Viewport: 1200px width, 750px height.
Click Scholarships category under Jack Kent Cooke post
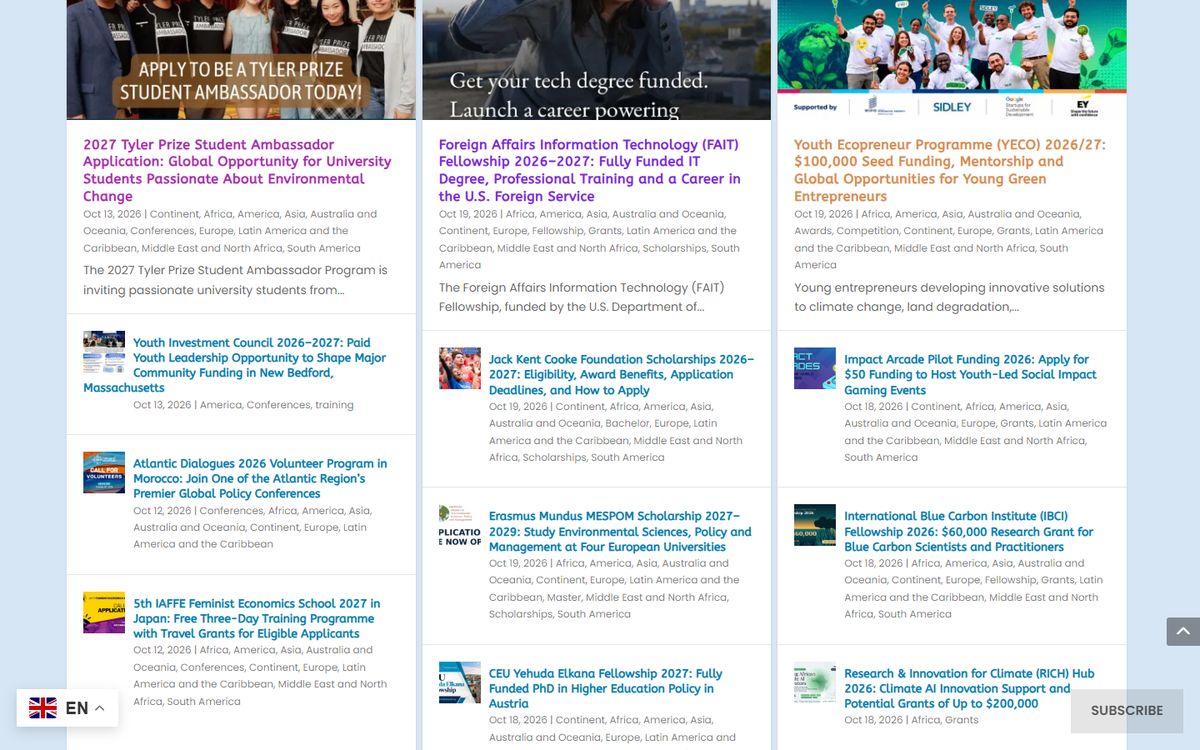pyautogui.click(x=554, y=458)
